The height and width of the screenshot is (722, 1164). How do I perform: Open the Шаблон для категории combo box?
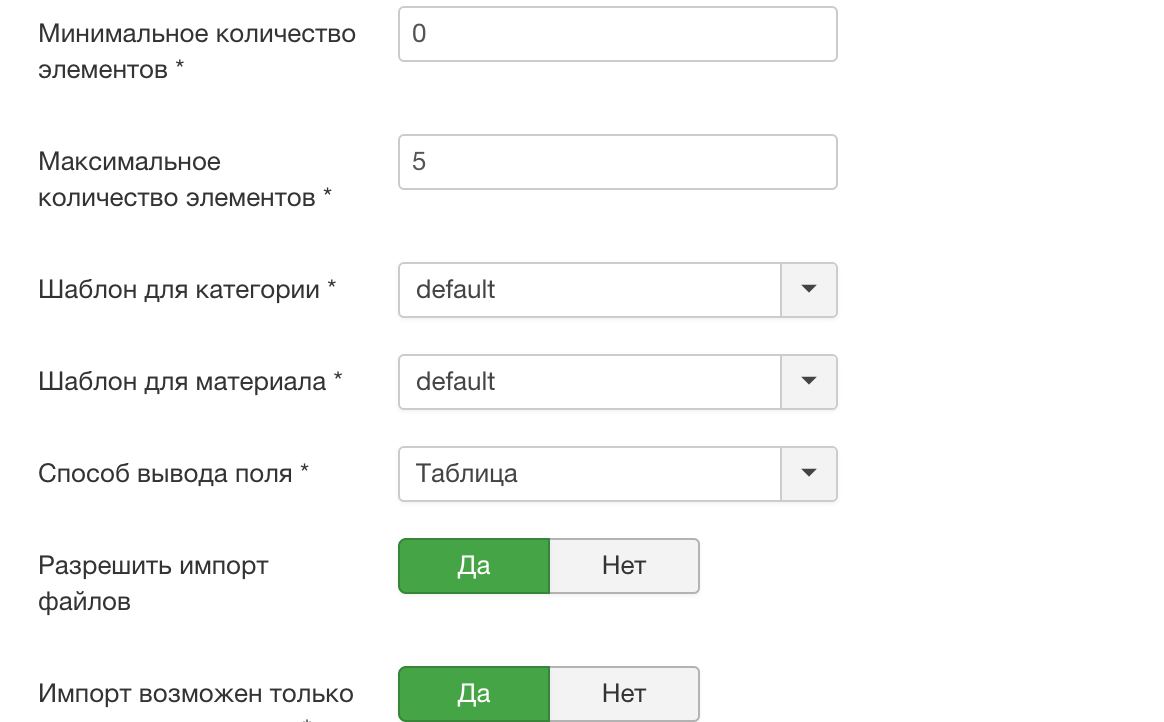pyautogui.click(x=589, y=290)
